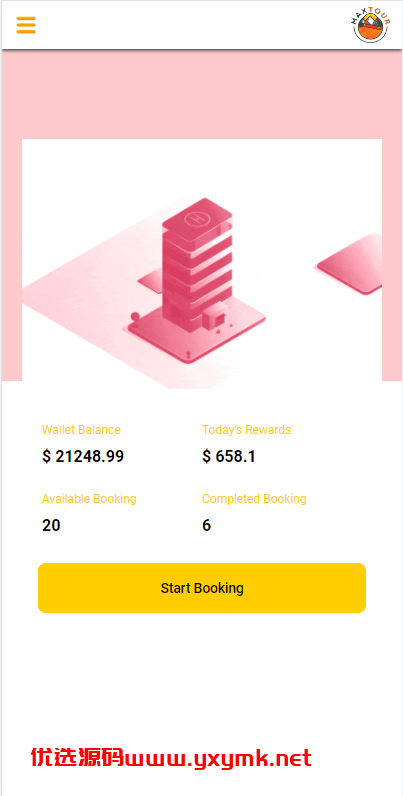Viewport: 403px width, 796px height.
Task: Click the small platform behind the building
Action: [x=151, y=278]
